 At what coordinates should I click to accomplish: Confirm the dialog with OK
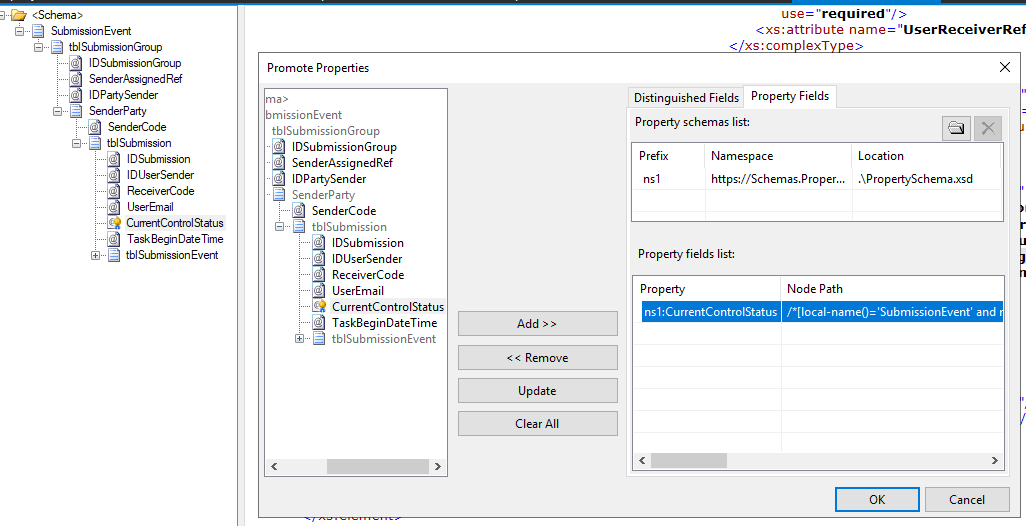pyautogui.click(x=877, y=499)
